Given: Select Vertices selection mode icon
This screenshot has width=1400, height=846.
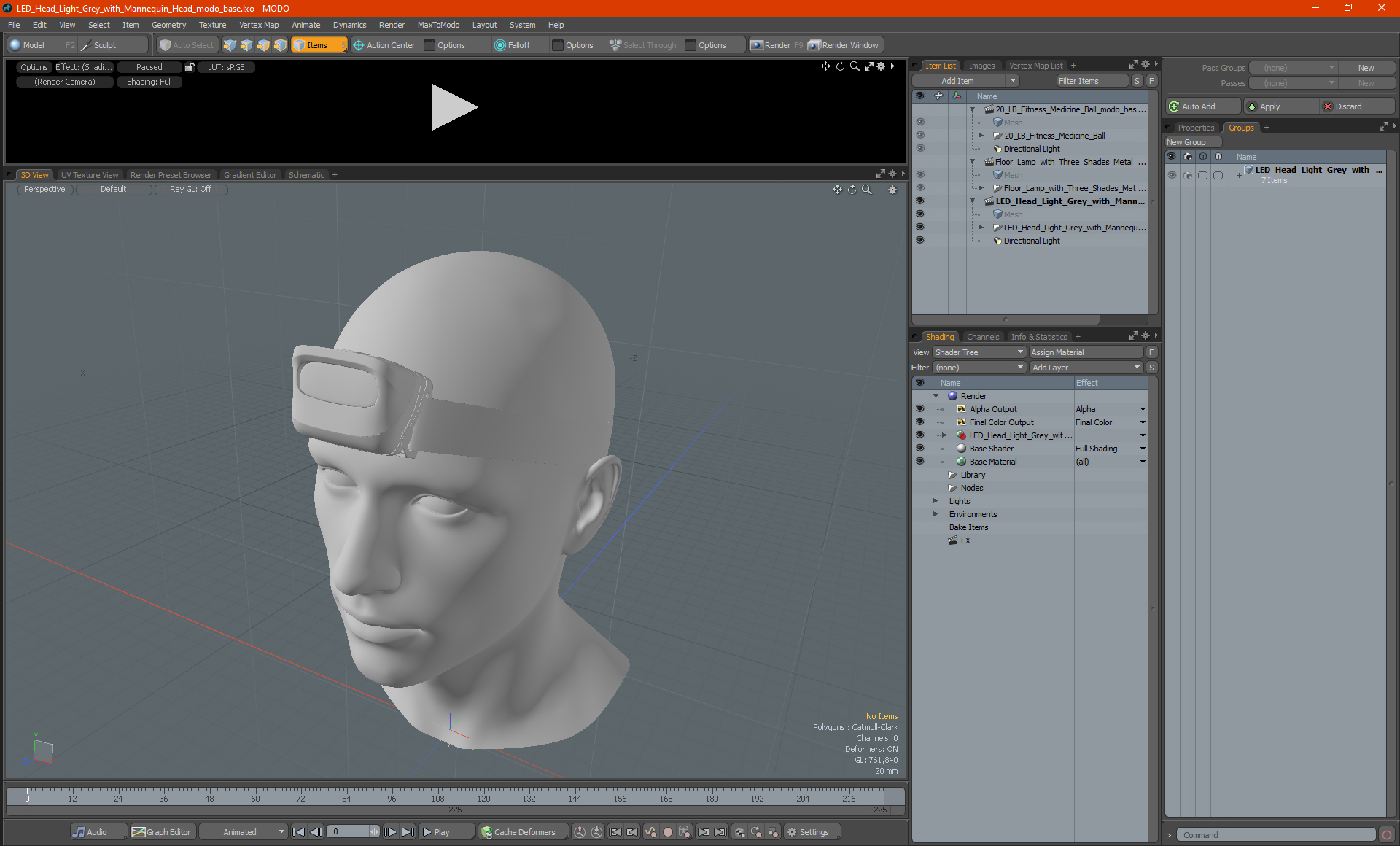Looking at the screenshot, I should pos(230,45).
